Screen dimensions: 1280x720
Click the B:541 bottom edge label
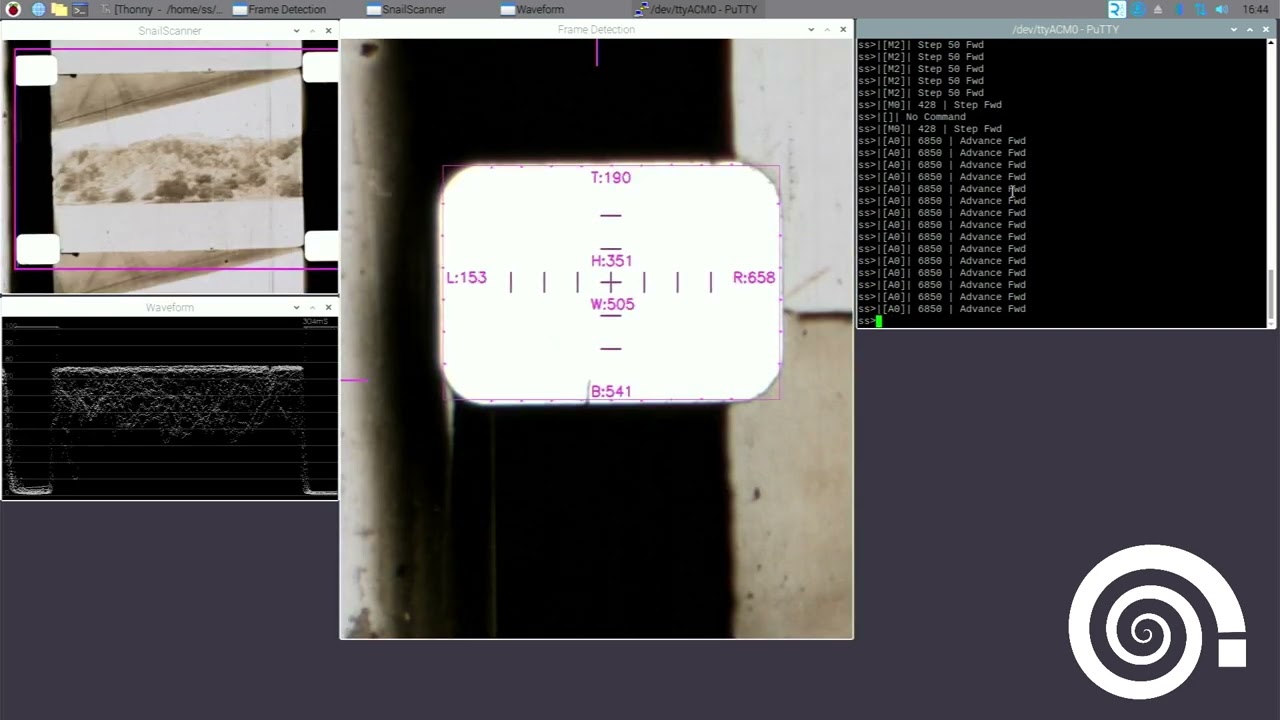tap(610, 391)
